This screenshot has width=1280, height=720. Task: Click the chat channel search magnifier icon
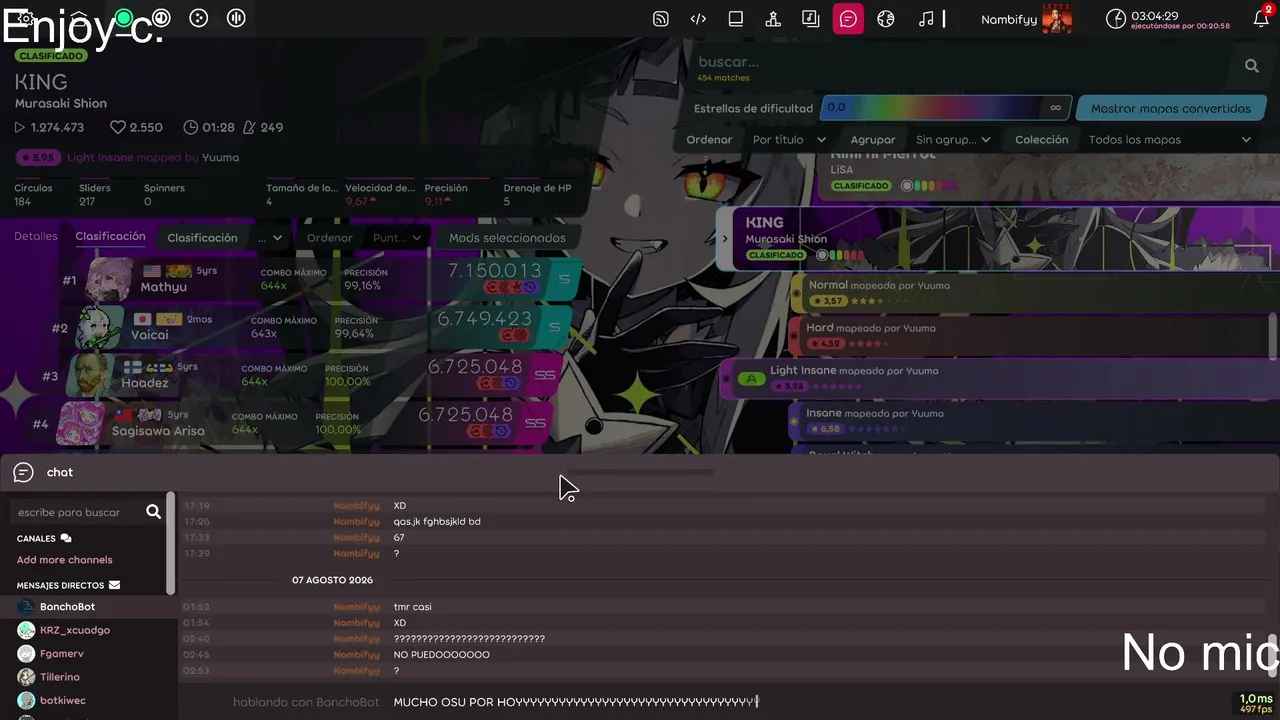click(x=153, y=512)
